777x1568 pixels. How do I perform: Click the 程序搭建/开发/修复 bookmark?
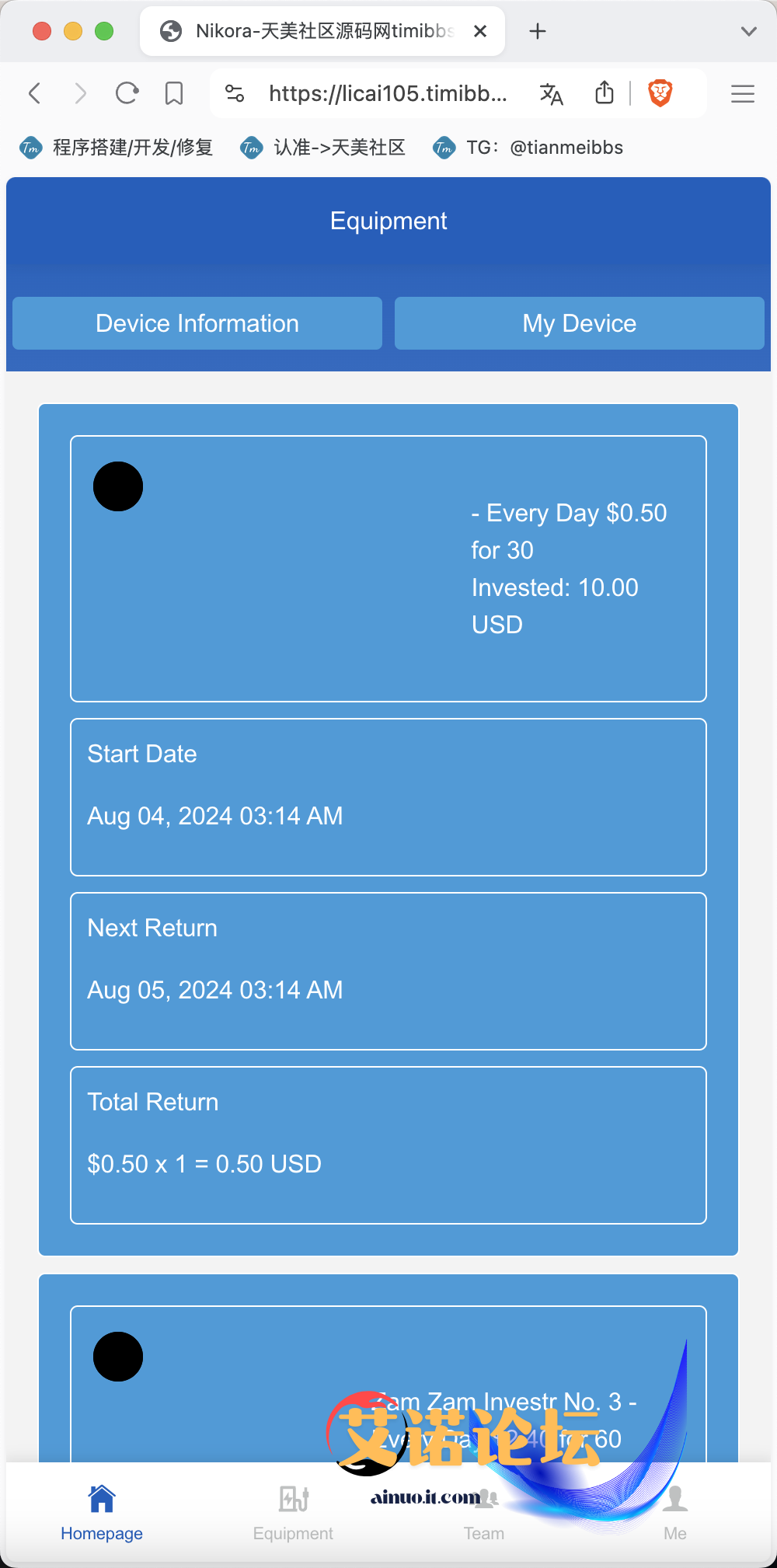pos(117,148)
